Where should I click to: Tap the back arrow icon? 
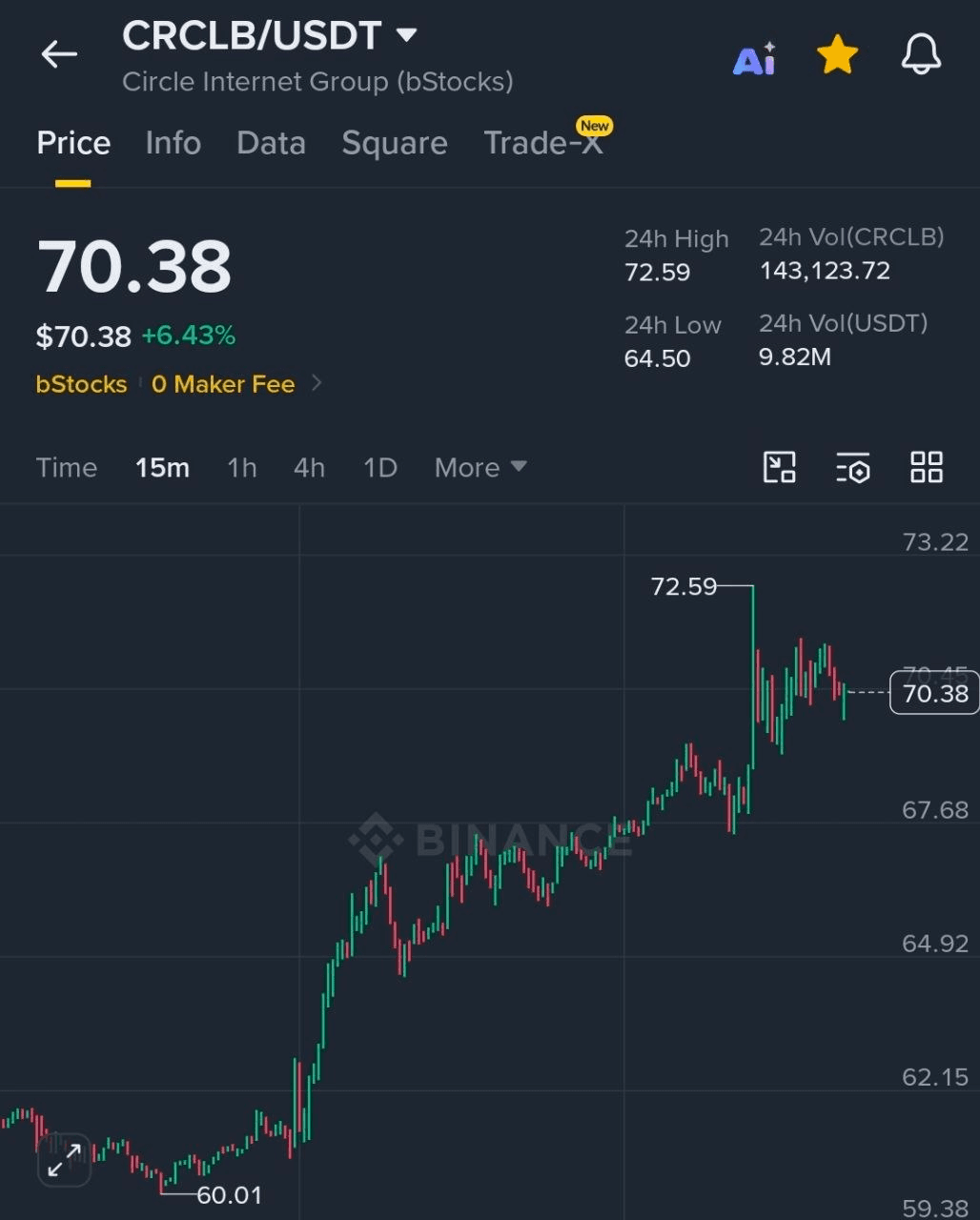[59, 55]
